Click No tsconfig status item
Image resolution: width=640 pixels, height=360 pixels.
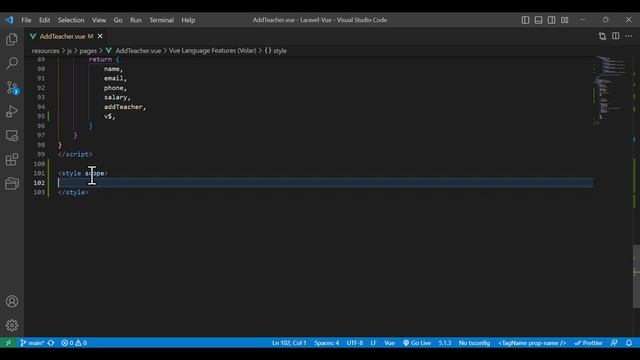[474, 343]
